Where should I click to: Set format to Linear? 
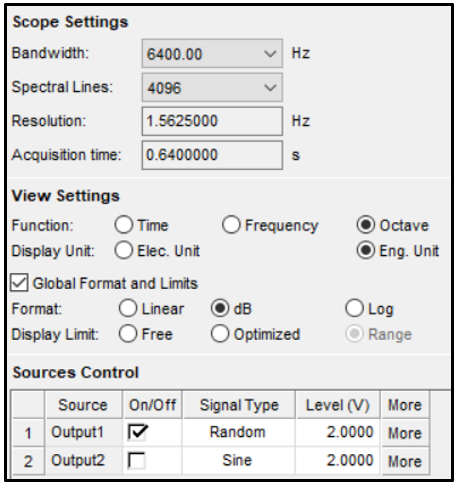(x=128, y=308)
